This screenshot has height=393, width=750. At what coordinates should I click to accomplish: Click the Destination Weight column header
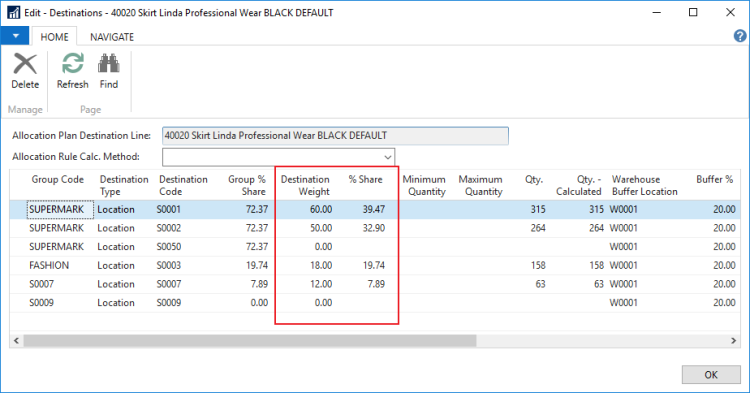pyautogui.click(x=305, y=186)
